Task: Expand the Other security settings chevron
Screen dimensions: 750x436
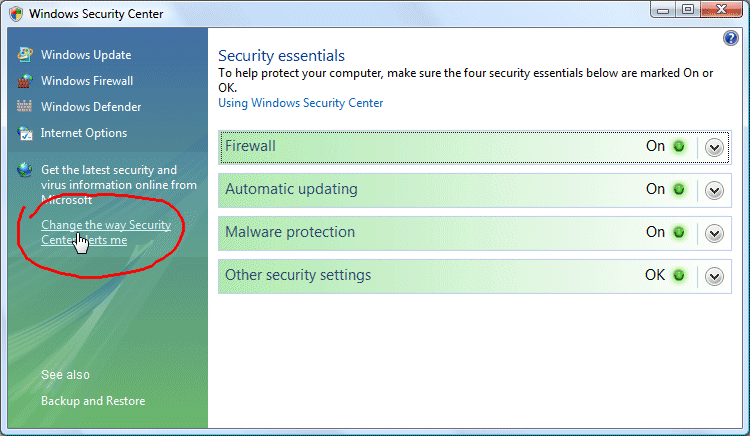Action: [714, 276]
